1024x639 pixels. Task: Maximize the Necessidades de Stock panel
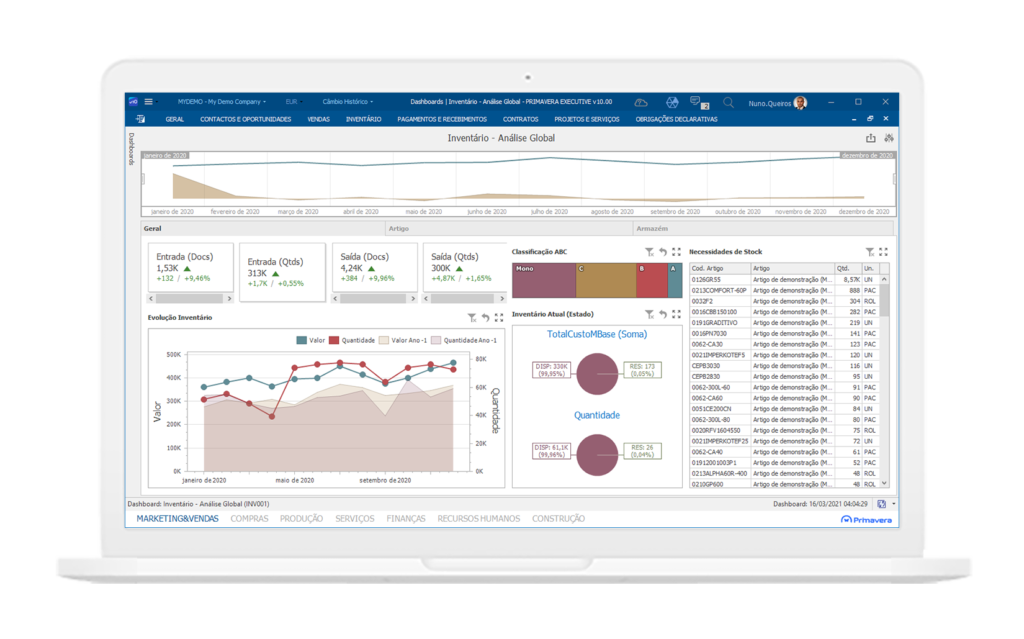pos(884,252)
